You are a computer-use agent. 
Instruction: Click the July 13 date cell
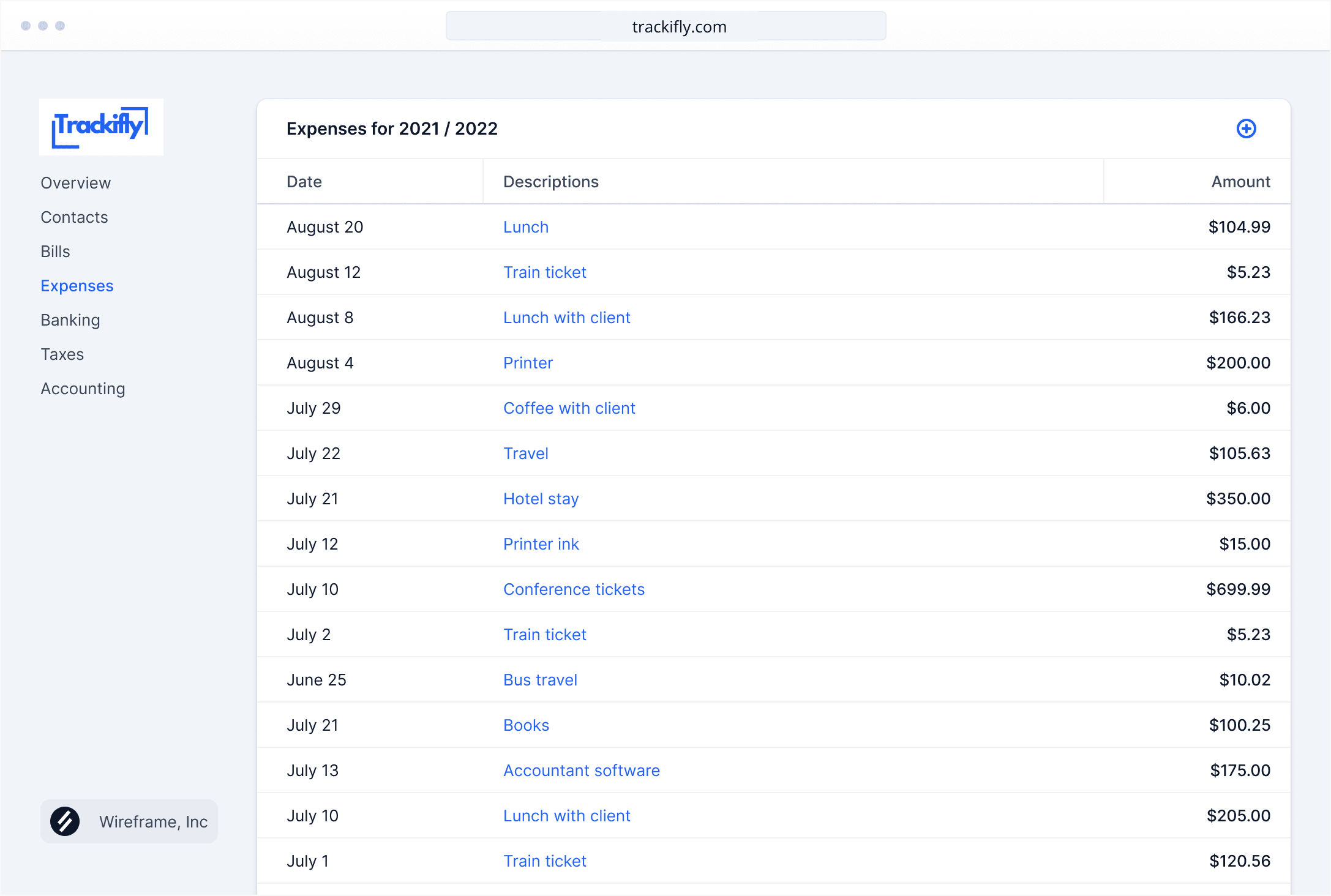[x=313, y=771]
